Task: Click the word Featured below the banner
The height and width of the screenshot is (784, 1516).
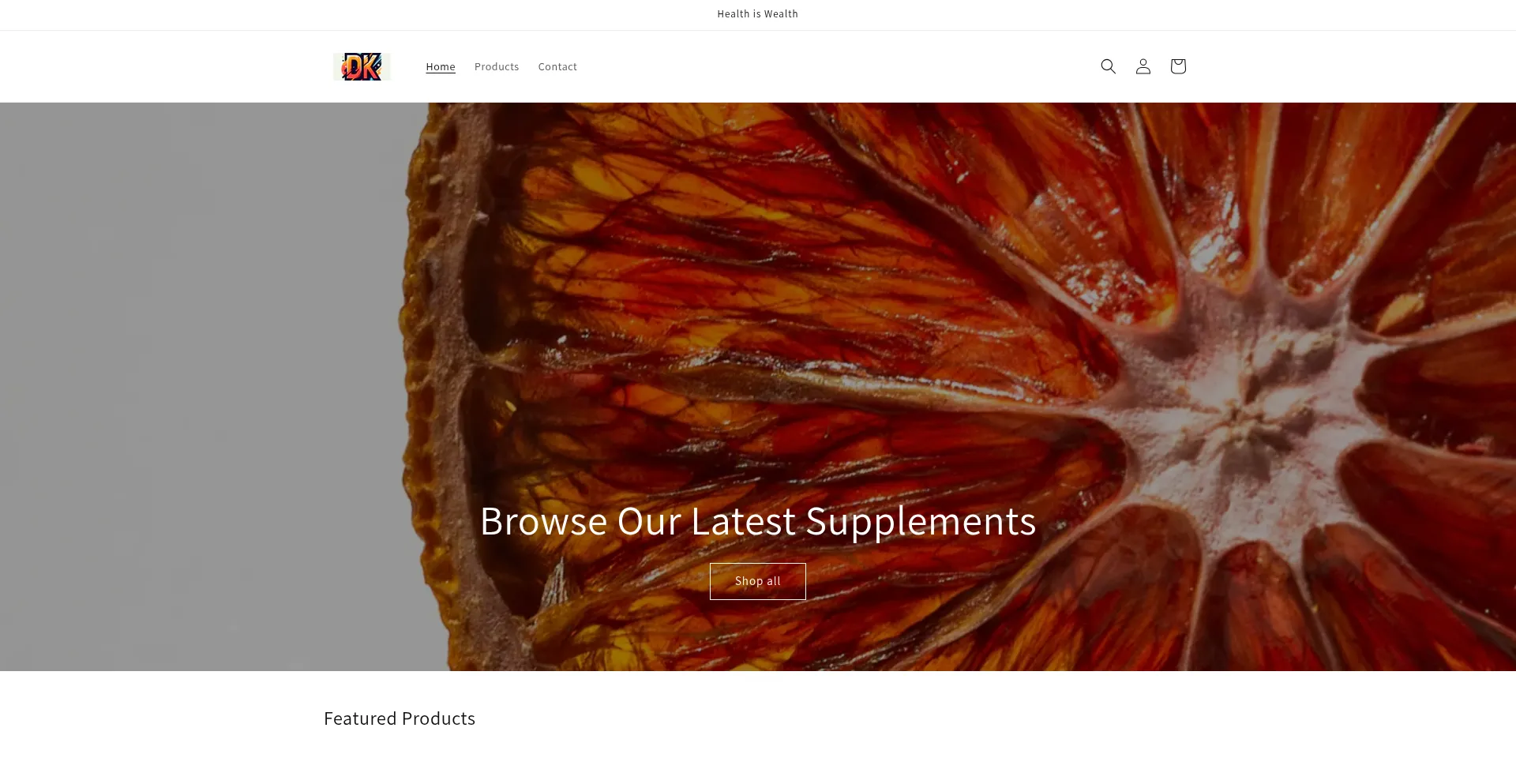Action: 360,718
